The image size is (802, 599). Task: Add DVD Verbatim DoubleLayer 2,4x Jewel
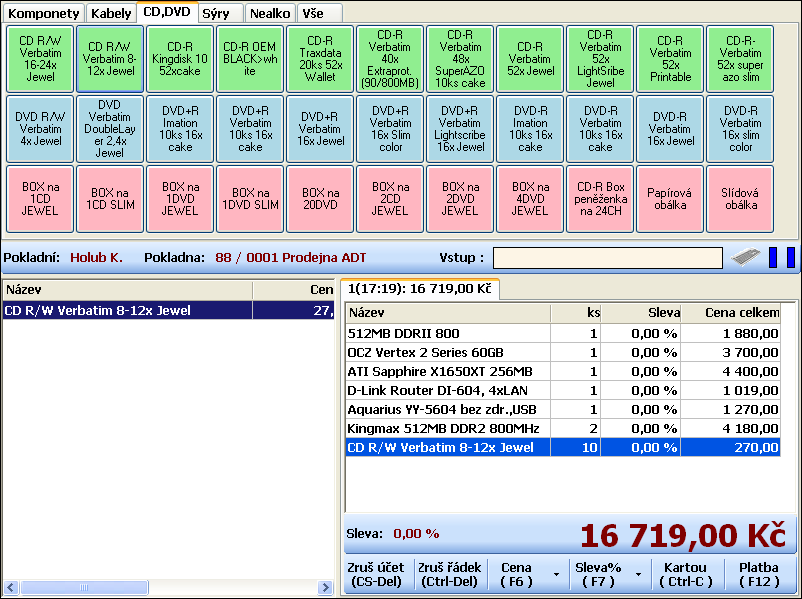(x=110, y=129)
